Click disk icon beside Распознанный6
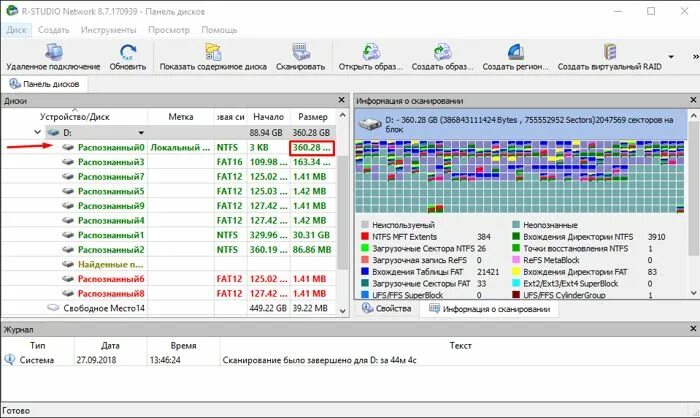Screen dimensions: 700x418 click(x=68, y=279)
